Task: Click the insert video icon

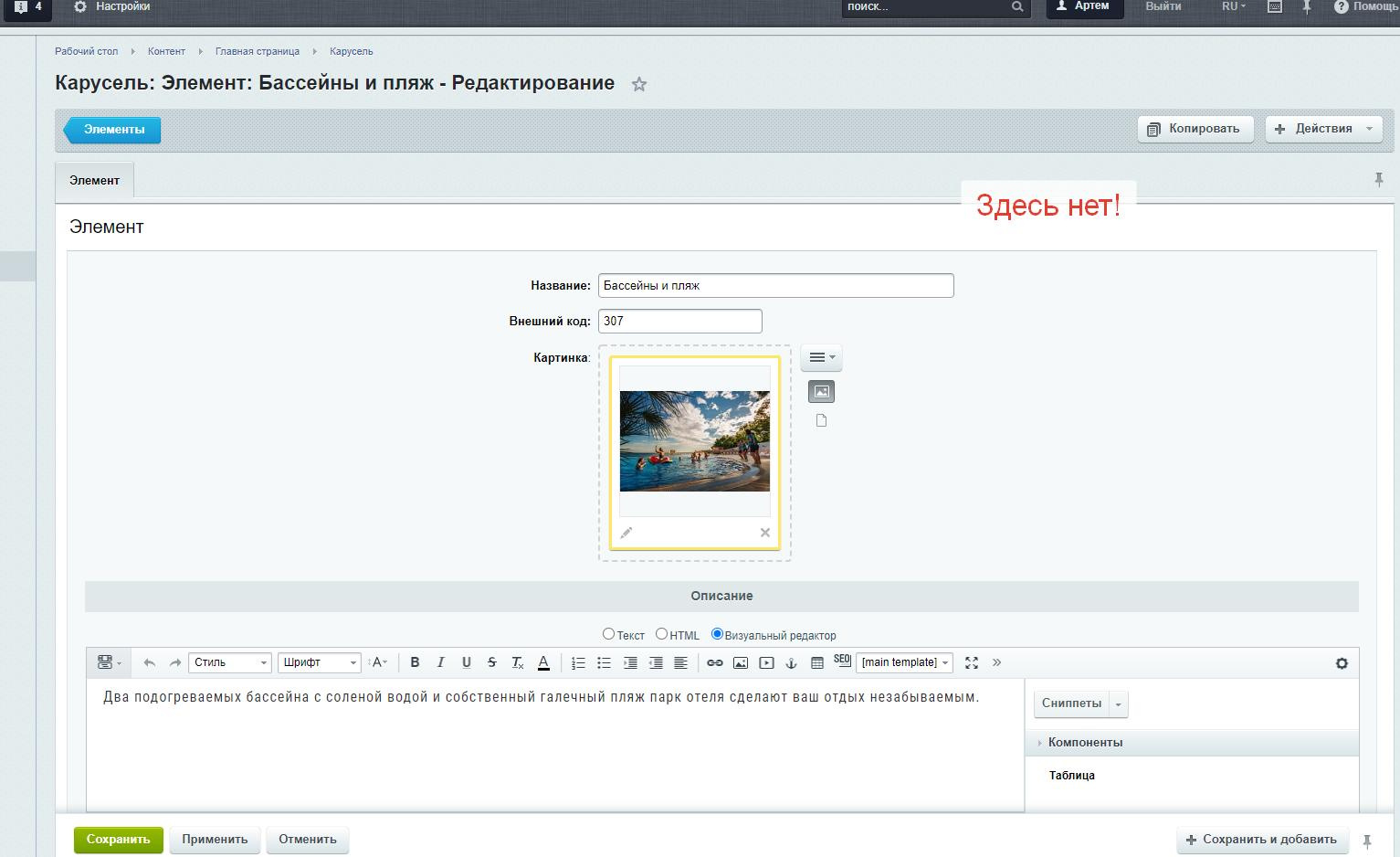Action: pos(766,662)
